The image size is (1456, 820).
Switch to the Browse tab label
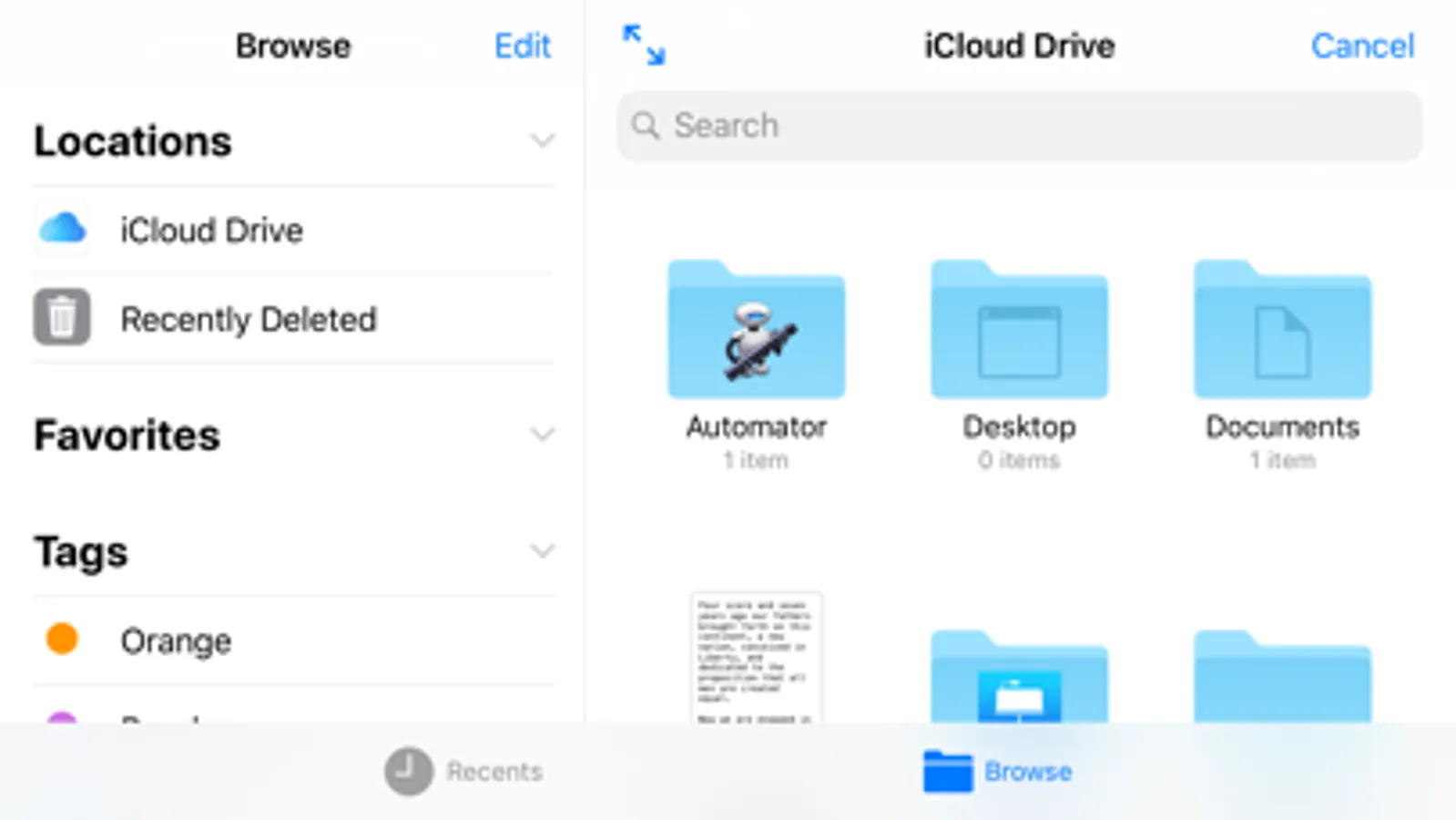point(1028,772)
